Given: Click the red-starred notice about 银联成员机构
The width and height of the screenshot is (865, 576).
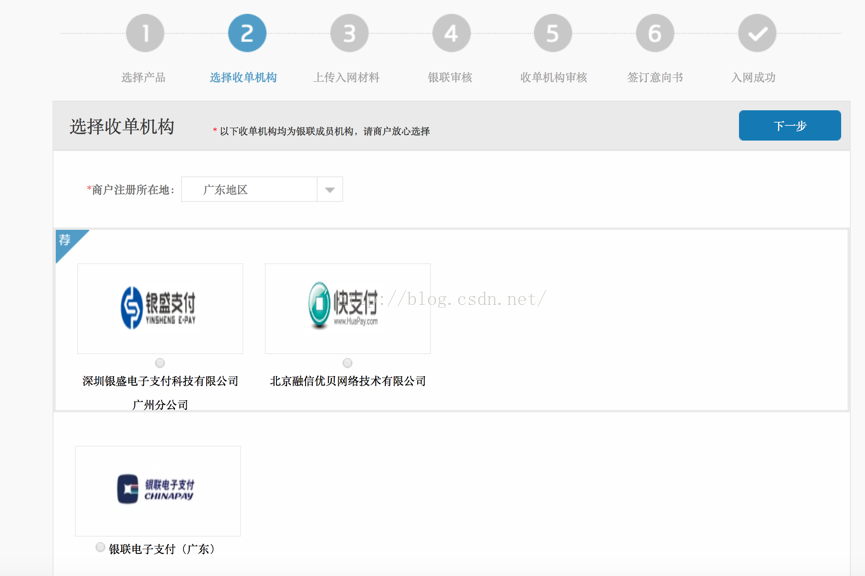Looking at the screenshot, I should (321, 131).
